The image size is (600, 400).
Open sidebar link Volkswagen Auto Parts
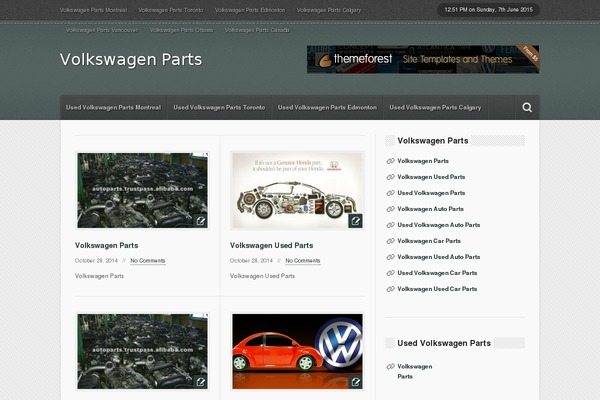point(430,209)
